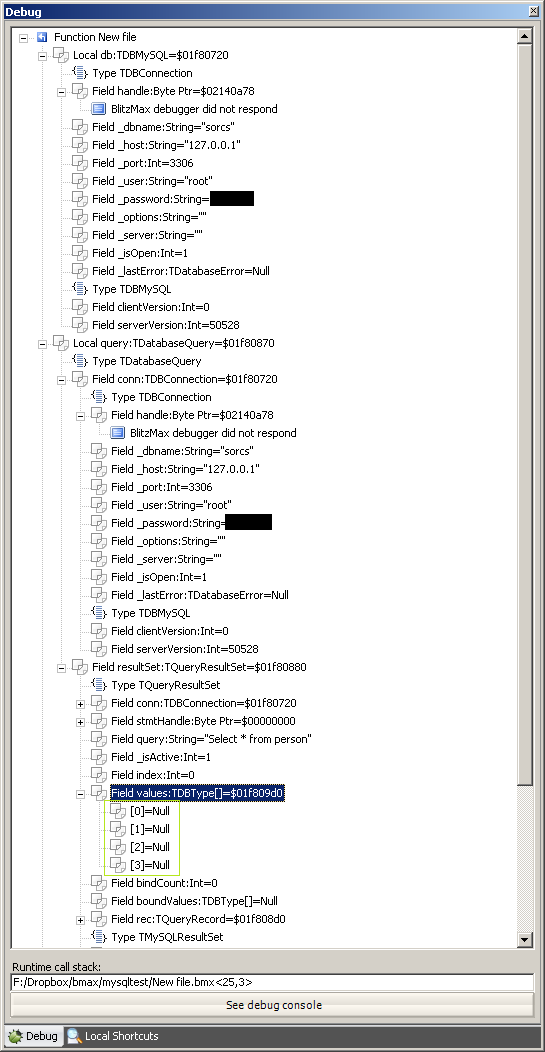
Task: Click the vertical scrollbar thumb
Action: click(526, 414)
